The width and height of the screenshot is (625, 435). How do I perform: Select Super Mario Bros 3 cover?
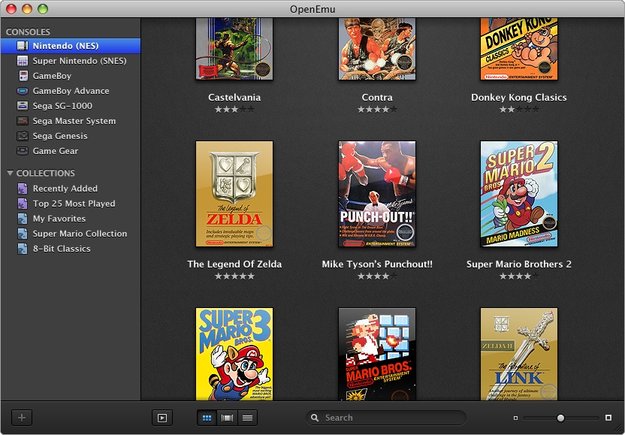[234, 354]
